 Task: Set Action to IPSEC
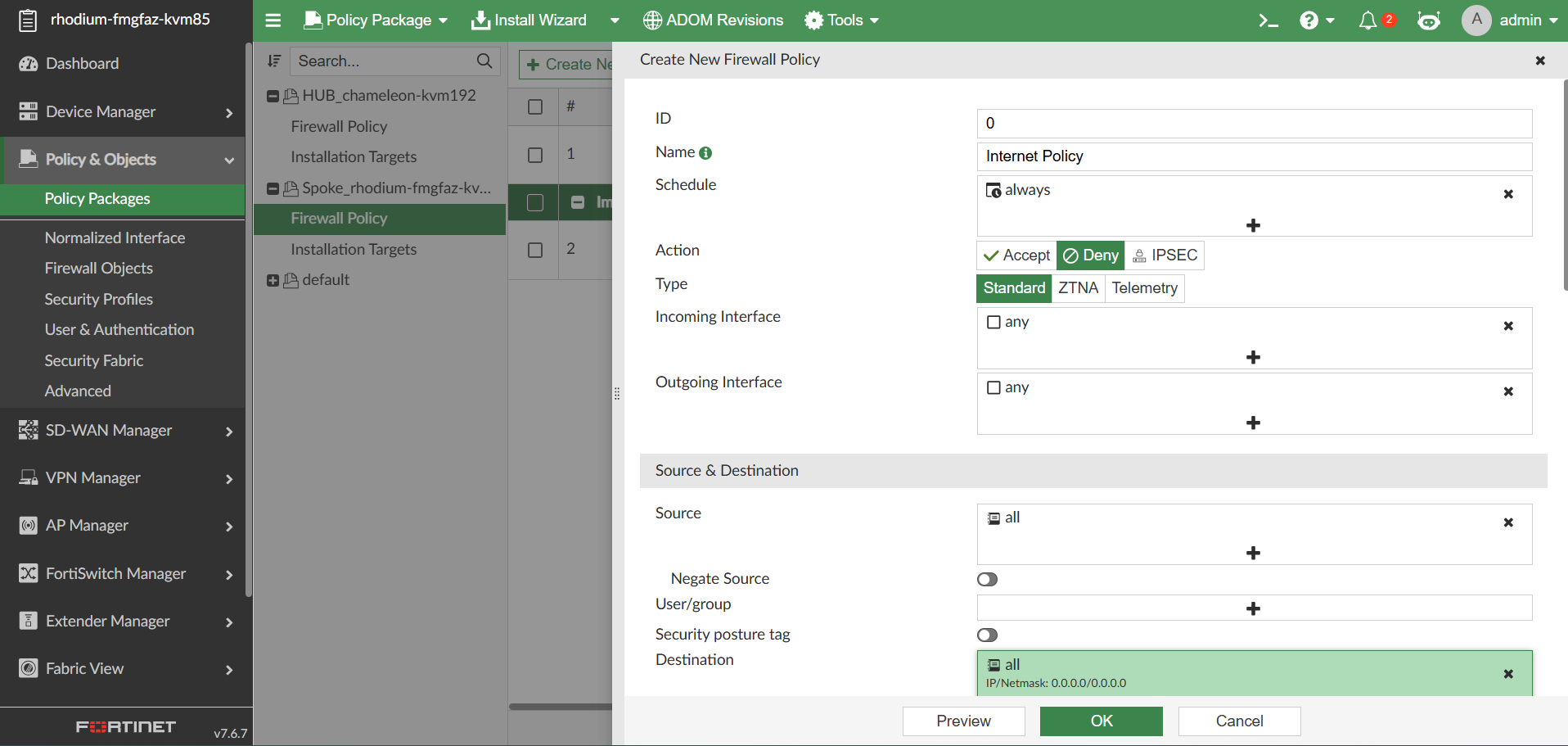(1165, 255)
